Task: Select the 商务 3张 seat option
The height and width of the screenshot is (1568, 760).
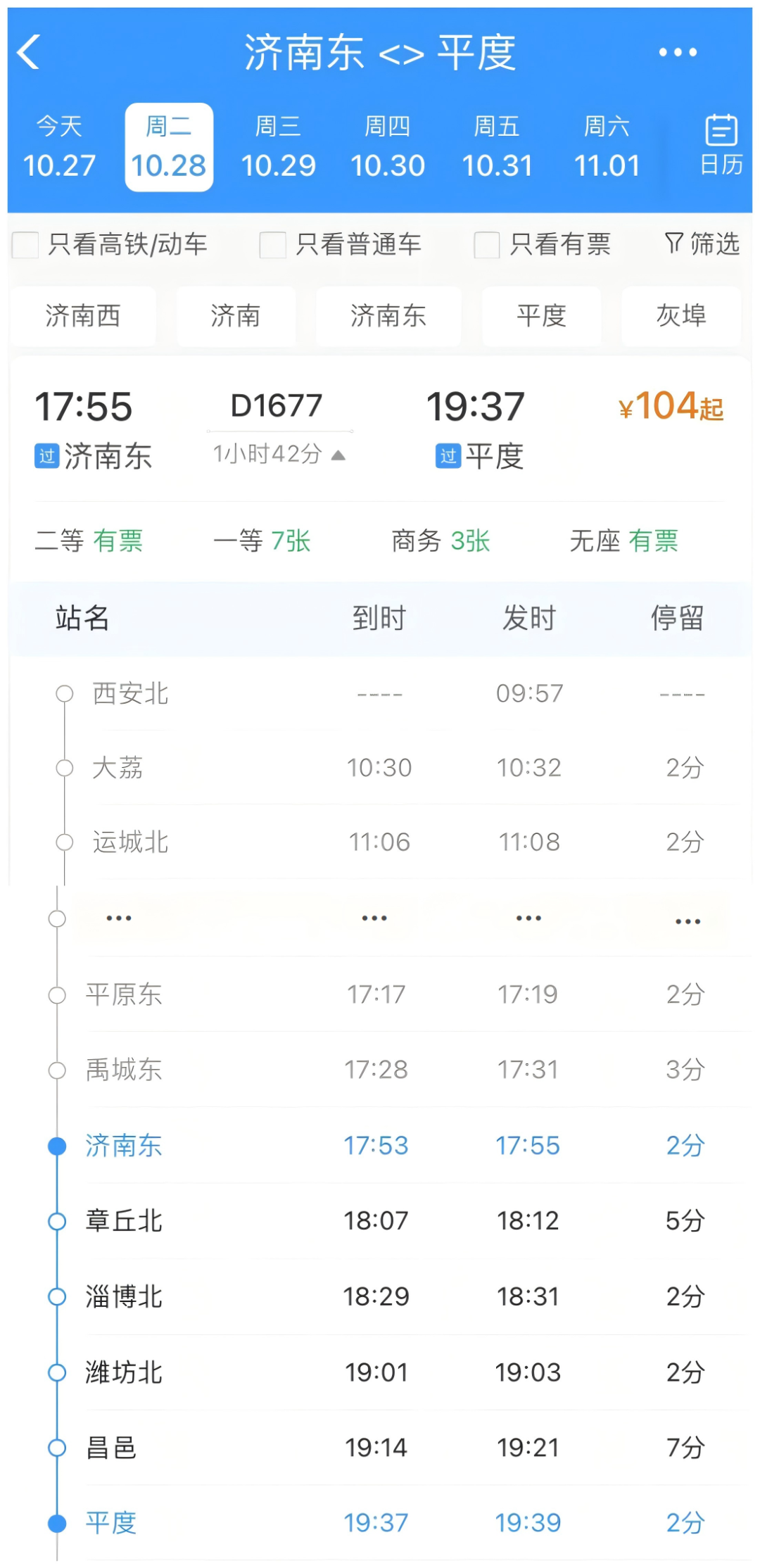Action: 441,541
